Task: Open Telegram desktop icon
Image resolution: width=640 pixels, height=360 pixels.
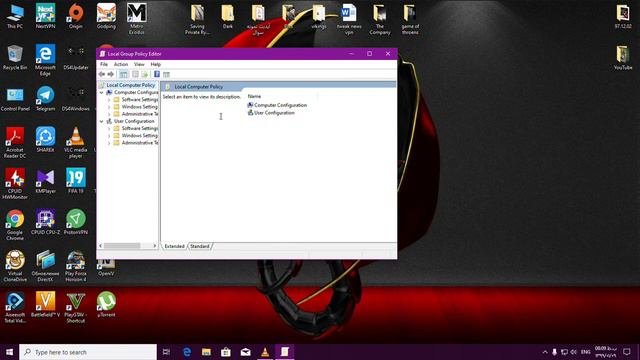Action: click(x=45, y=99)
